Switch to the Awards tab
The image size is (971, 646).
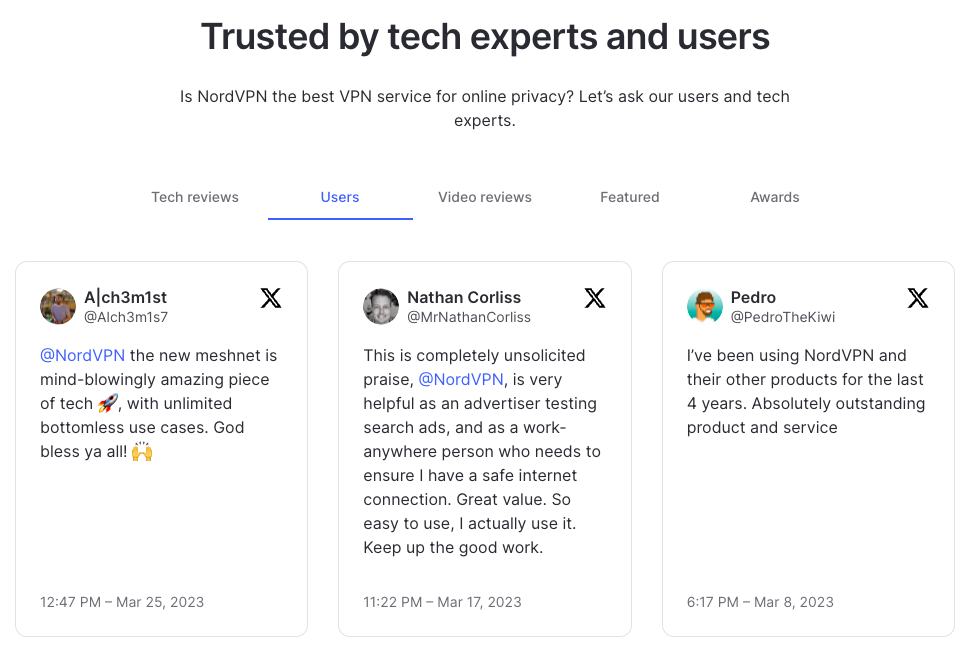[x=774, y=197]
